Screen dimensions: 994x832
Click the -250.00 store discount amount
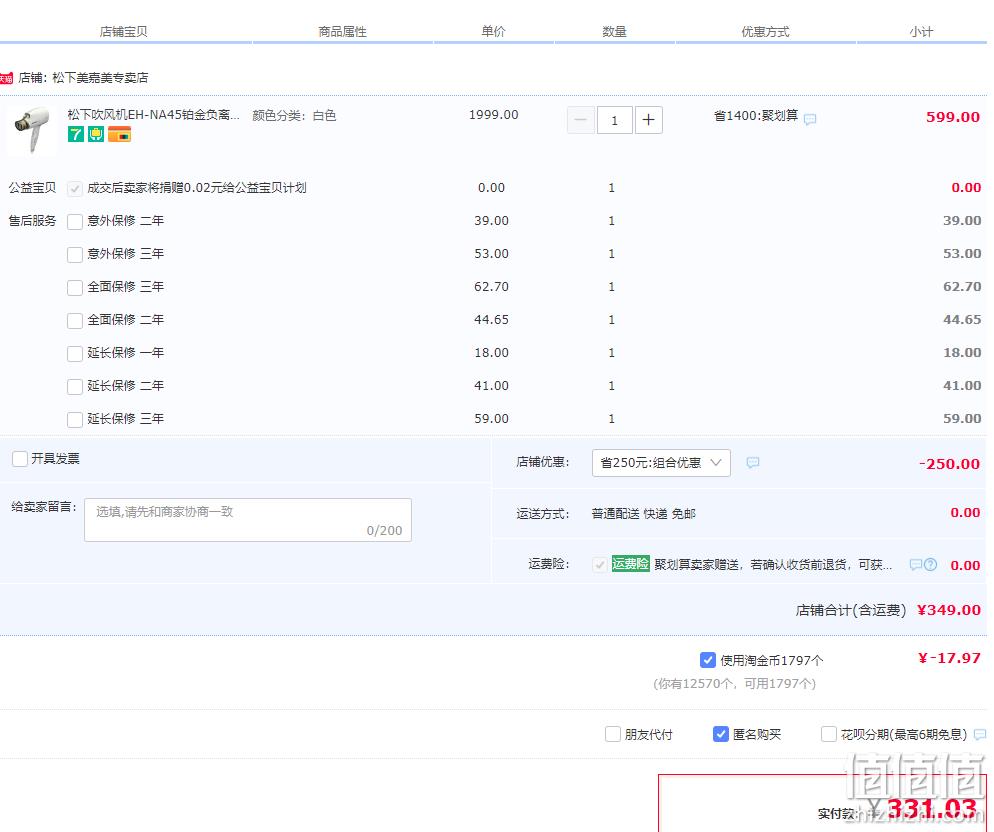coord(950,464)
